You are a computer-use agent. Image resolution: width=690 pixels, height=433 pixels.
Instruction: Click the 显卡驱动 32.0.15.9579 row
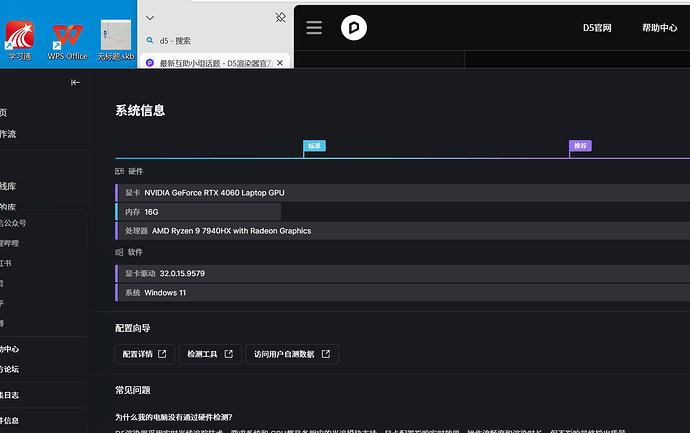point(402,273)
